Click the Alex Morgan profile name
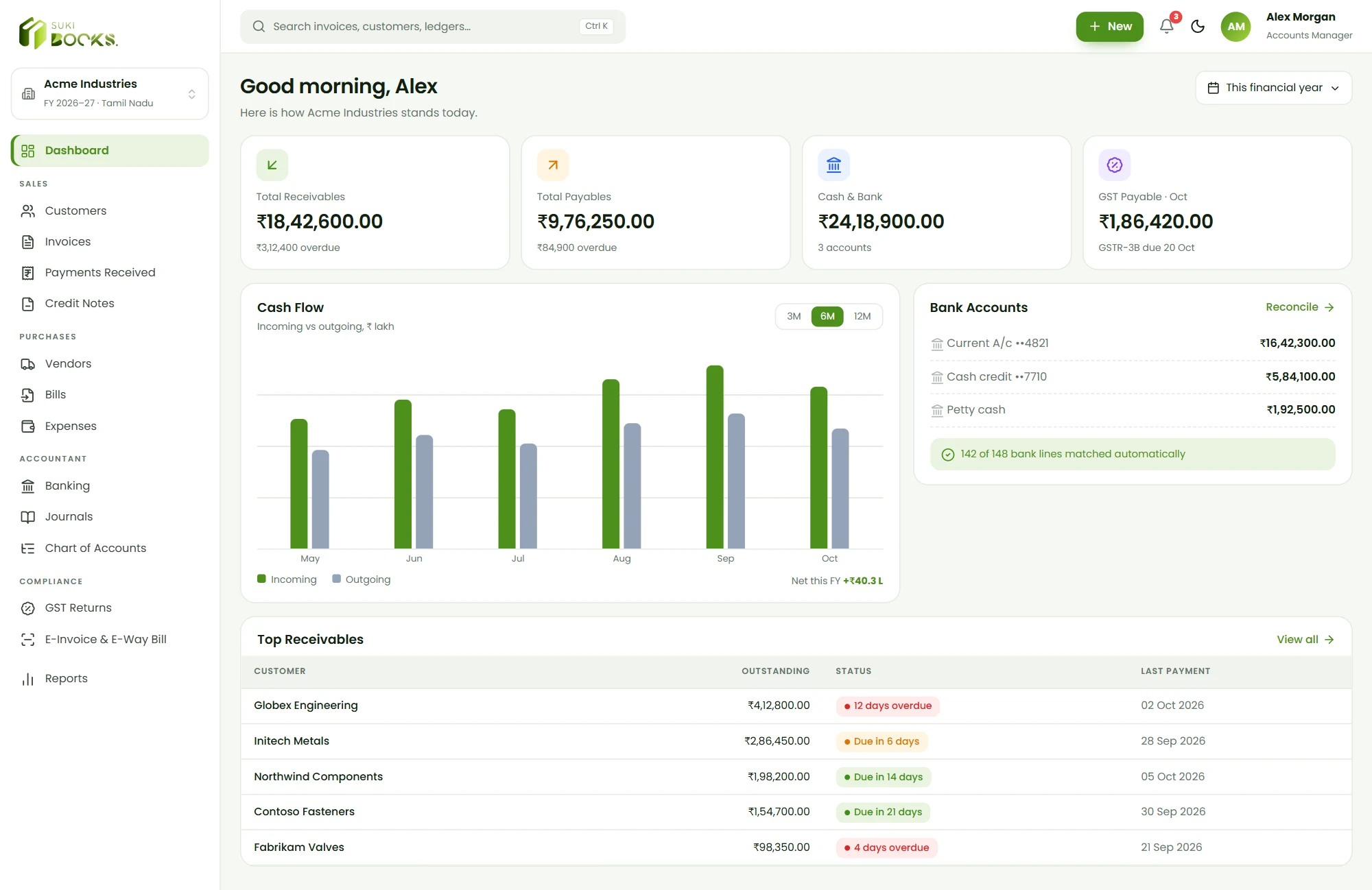Image resolution: width=1372 pixels, height=890 pixels. 1301,17
